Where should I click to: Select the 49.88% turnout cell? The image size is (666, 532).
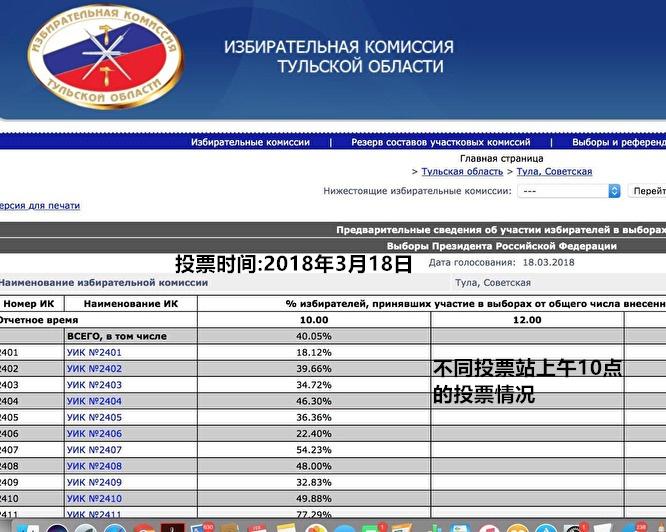tap(314, 498)
